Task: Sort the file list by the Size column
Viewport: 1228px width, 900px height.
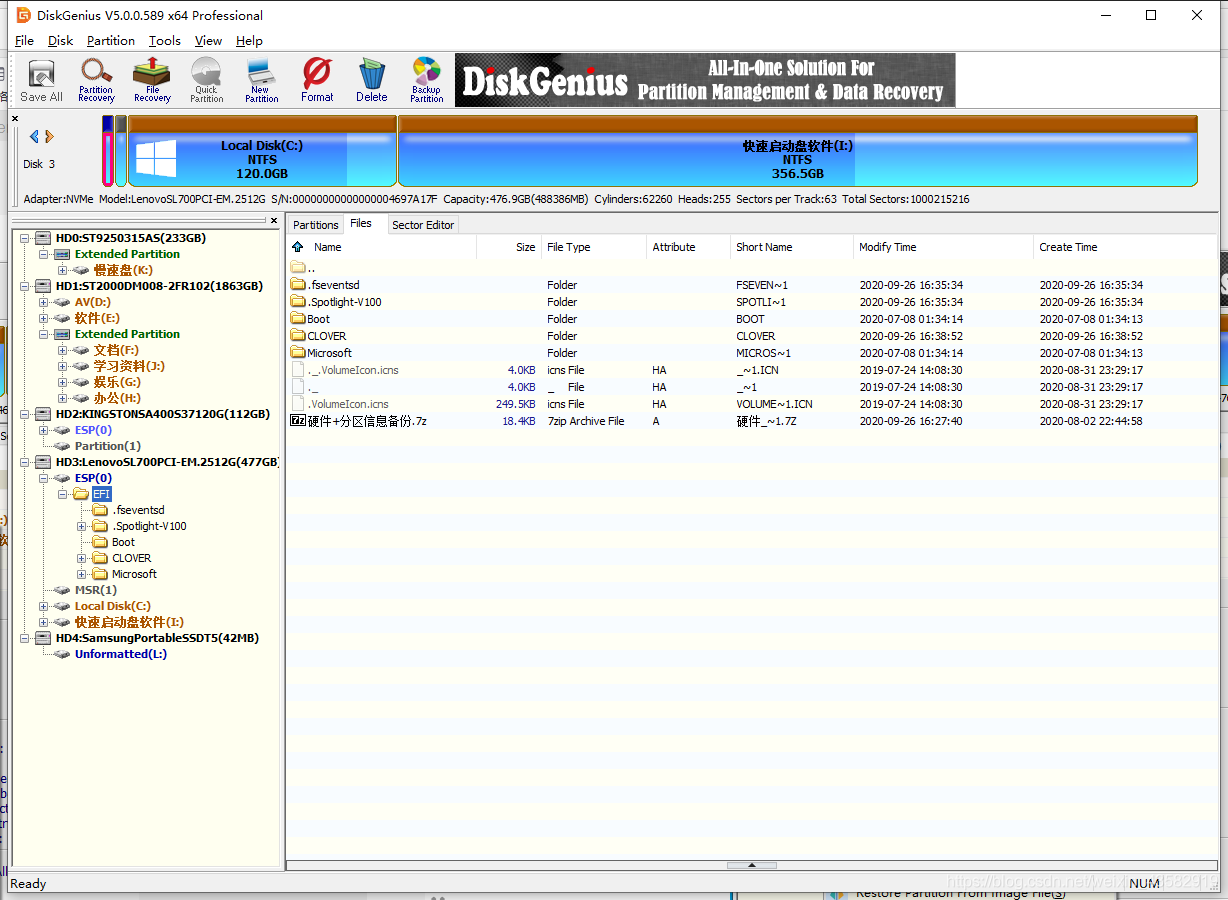Action: [x=509, y=247]
